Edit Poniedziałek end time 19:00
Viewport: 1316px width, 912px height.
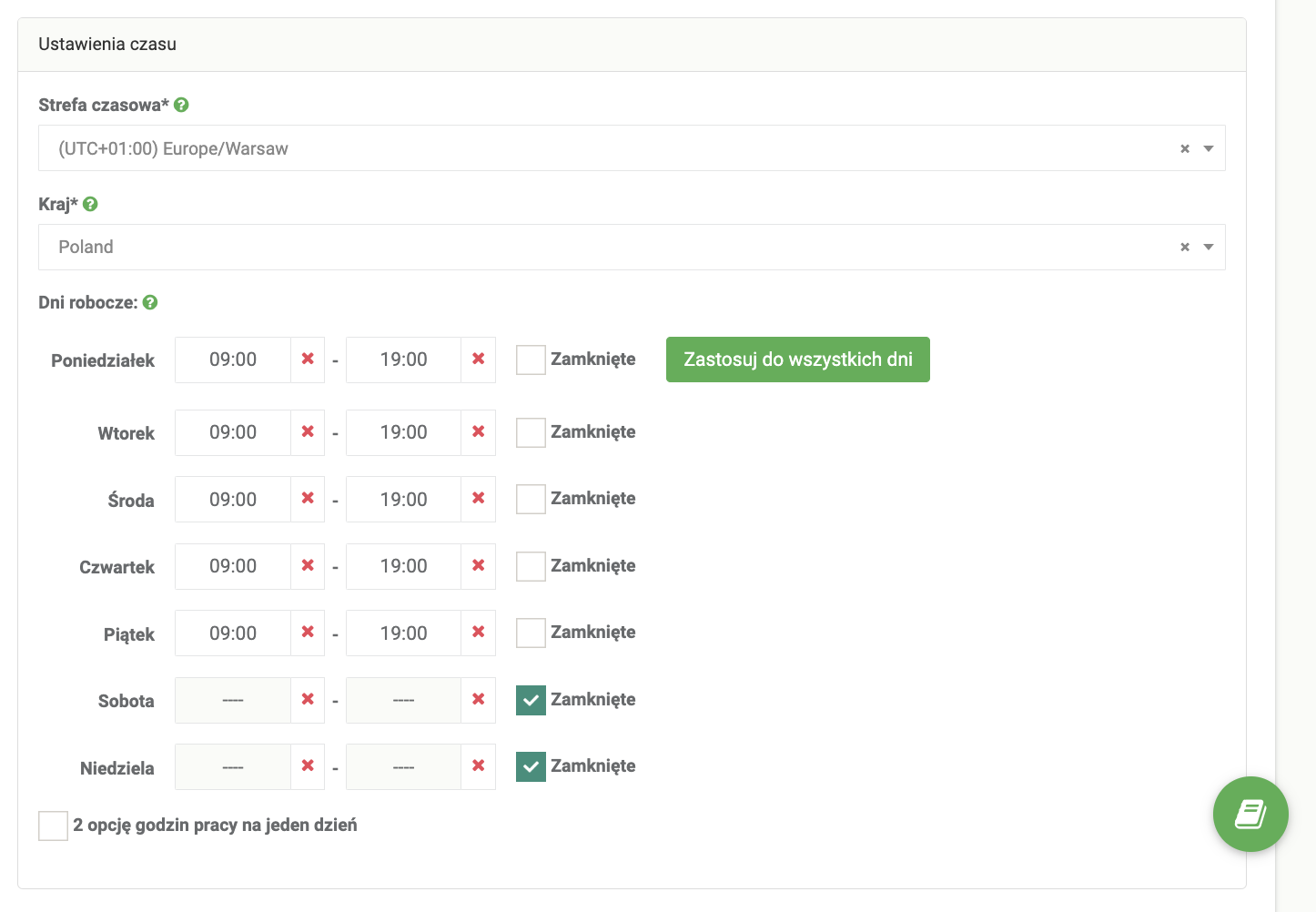404,360
